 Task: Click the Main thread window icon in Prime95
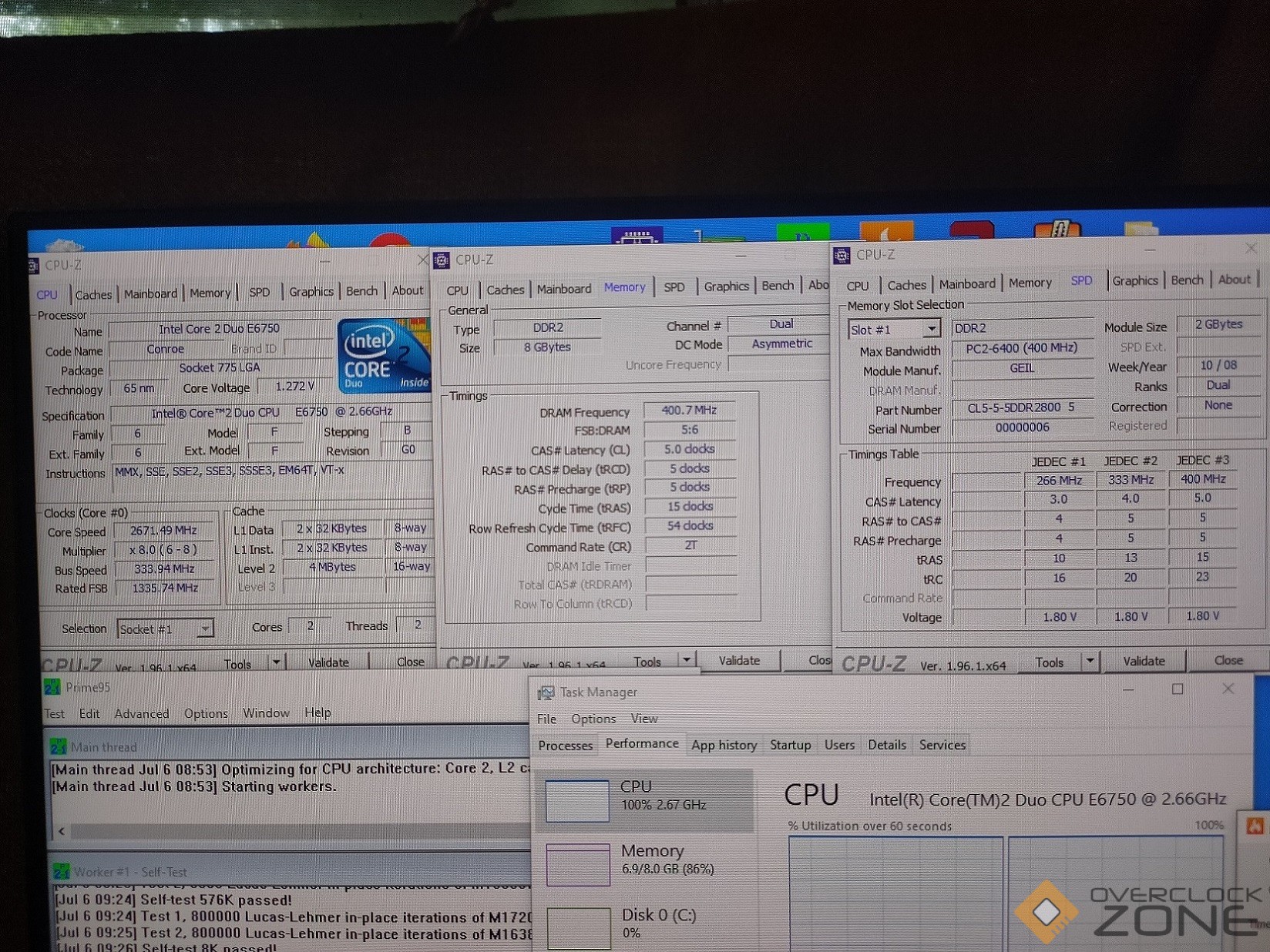pos(59,746)
